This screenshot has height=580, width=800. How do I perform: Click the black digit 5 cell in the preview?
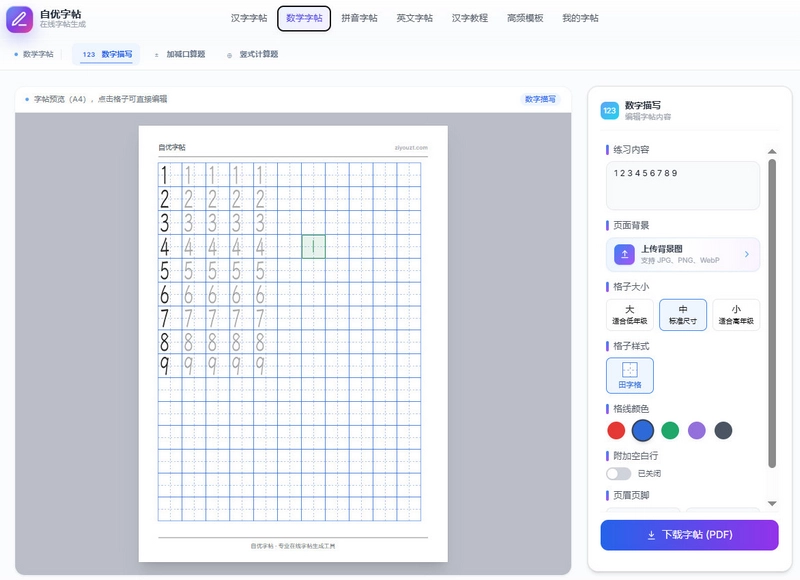[x=170, y=270]
